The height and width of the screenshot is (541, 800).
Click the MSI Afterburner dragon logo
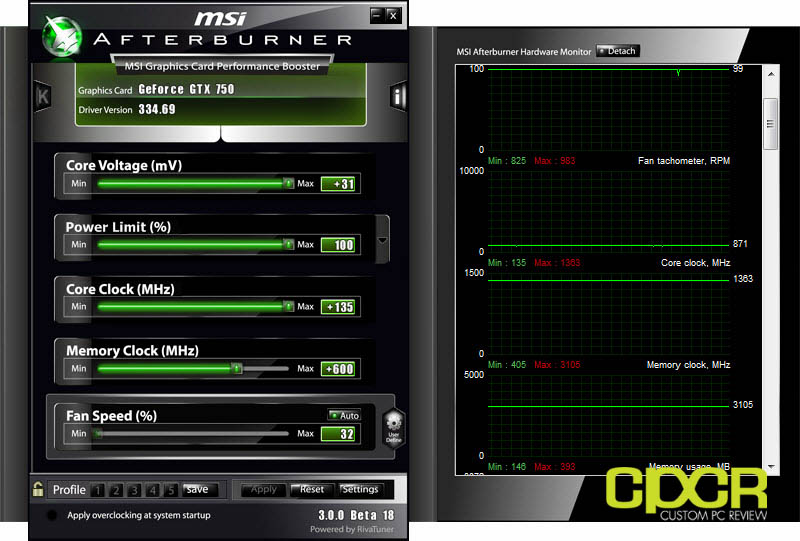62,37
